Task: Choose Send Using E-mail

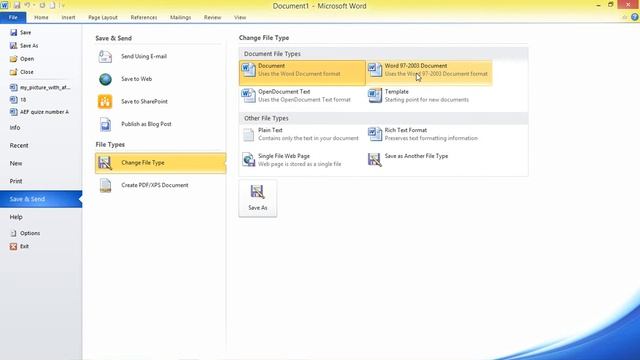Action: point(160,56)
